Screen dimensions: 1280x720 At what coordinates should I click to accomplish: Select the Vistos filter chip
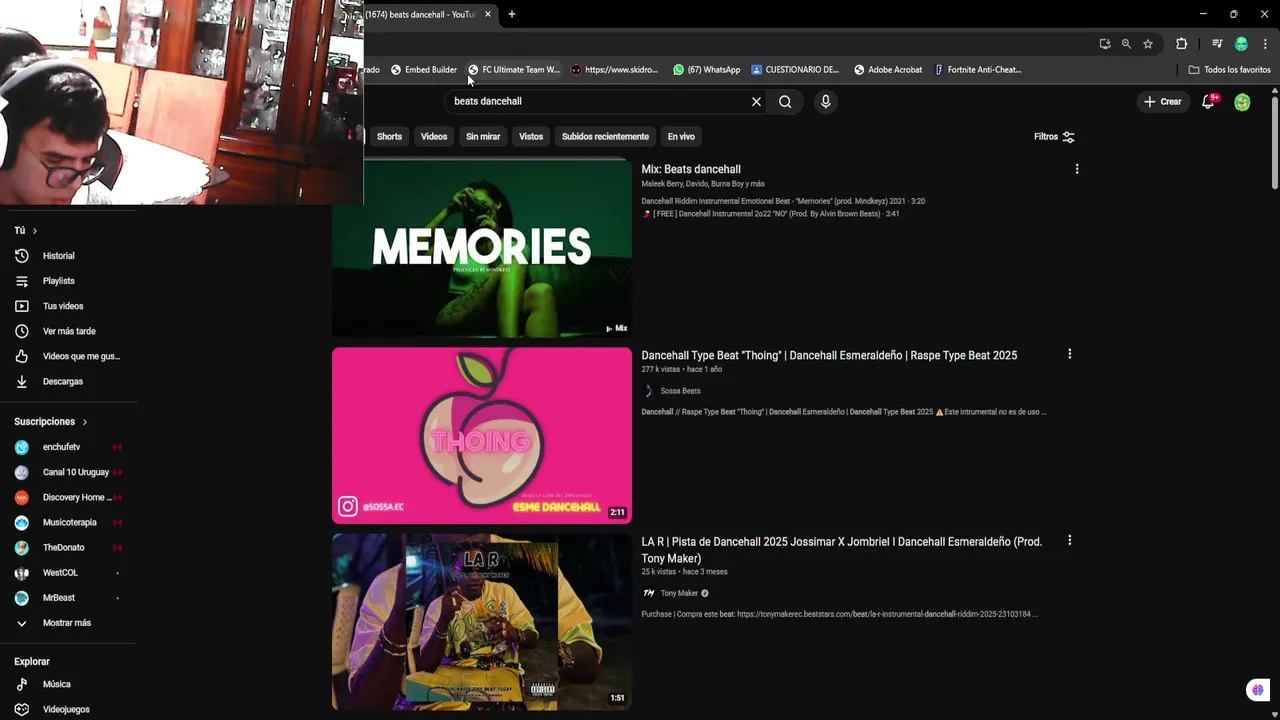(x=531, y=137)
